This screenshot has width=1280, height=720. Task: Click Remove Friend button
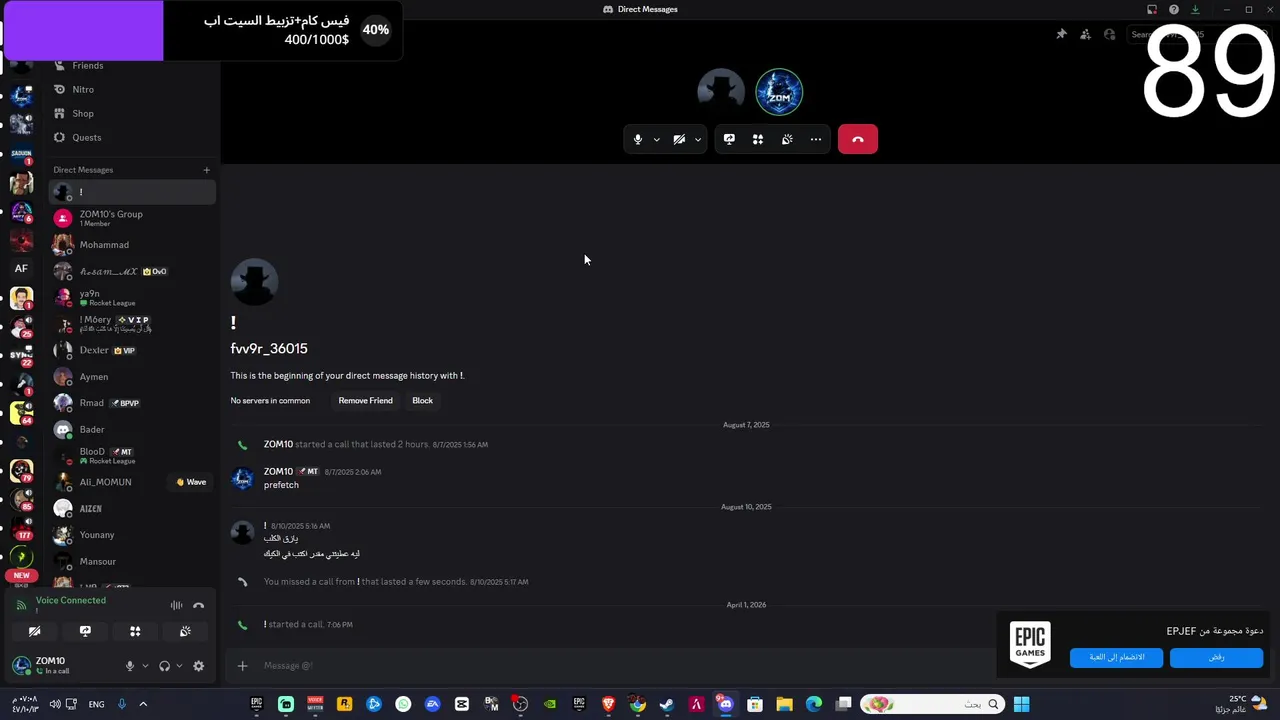365,400
